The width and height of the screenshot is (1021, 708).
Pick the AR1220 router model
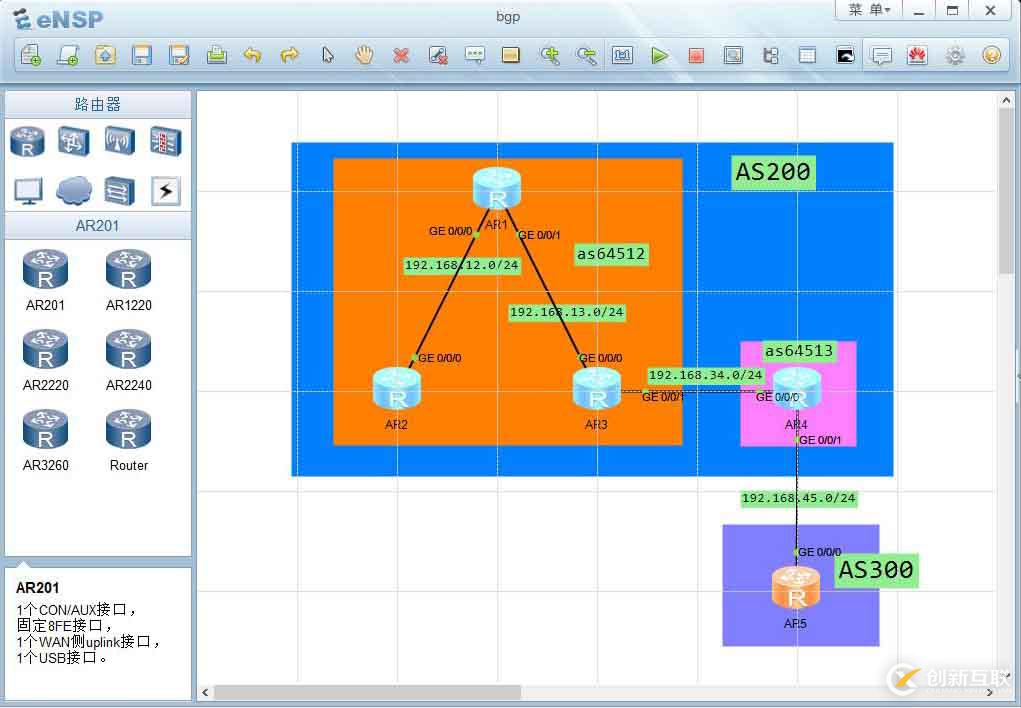pos(128,280)
